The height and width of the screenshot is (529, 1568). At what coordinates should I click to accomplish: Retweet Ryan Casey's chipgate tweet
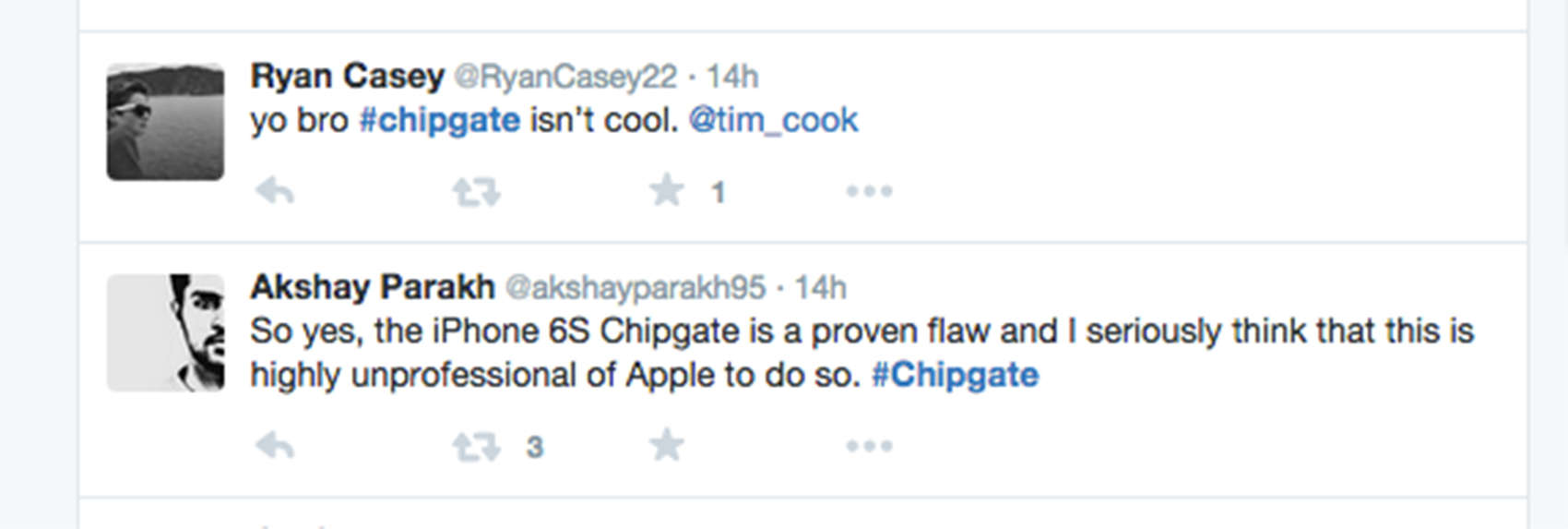pos(476,192)
